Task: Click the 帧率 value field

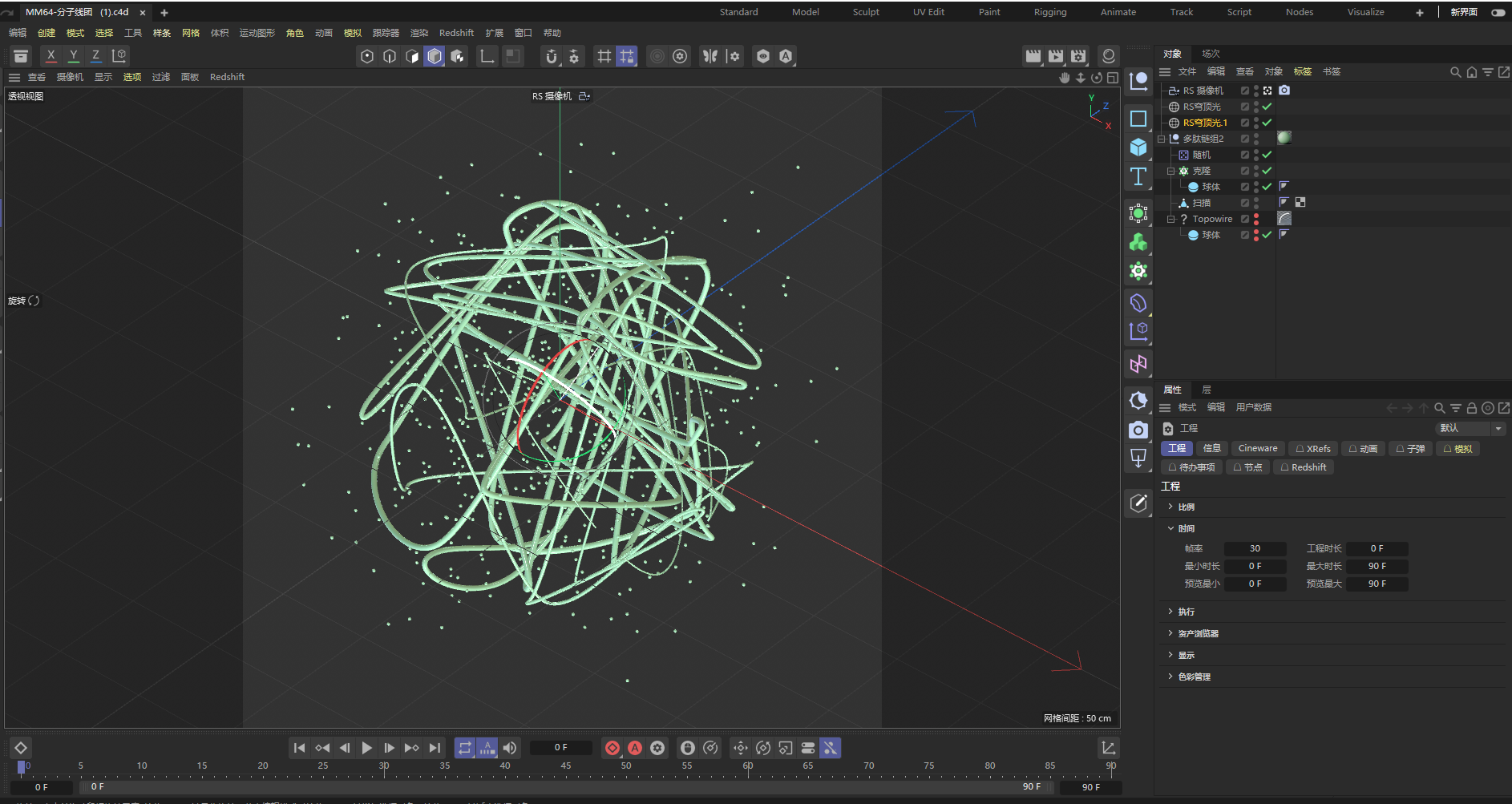Action: [1255, 548]
